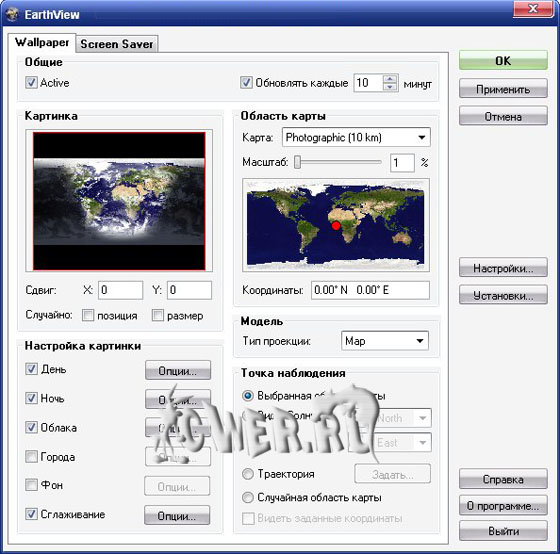Click the world map area thumbnail

click(x=336, y=225)
